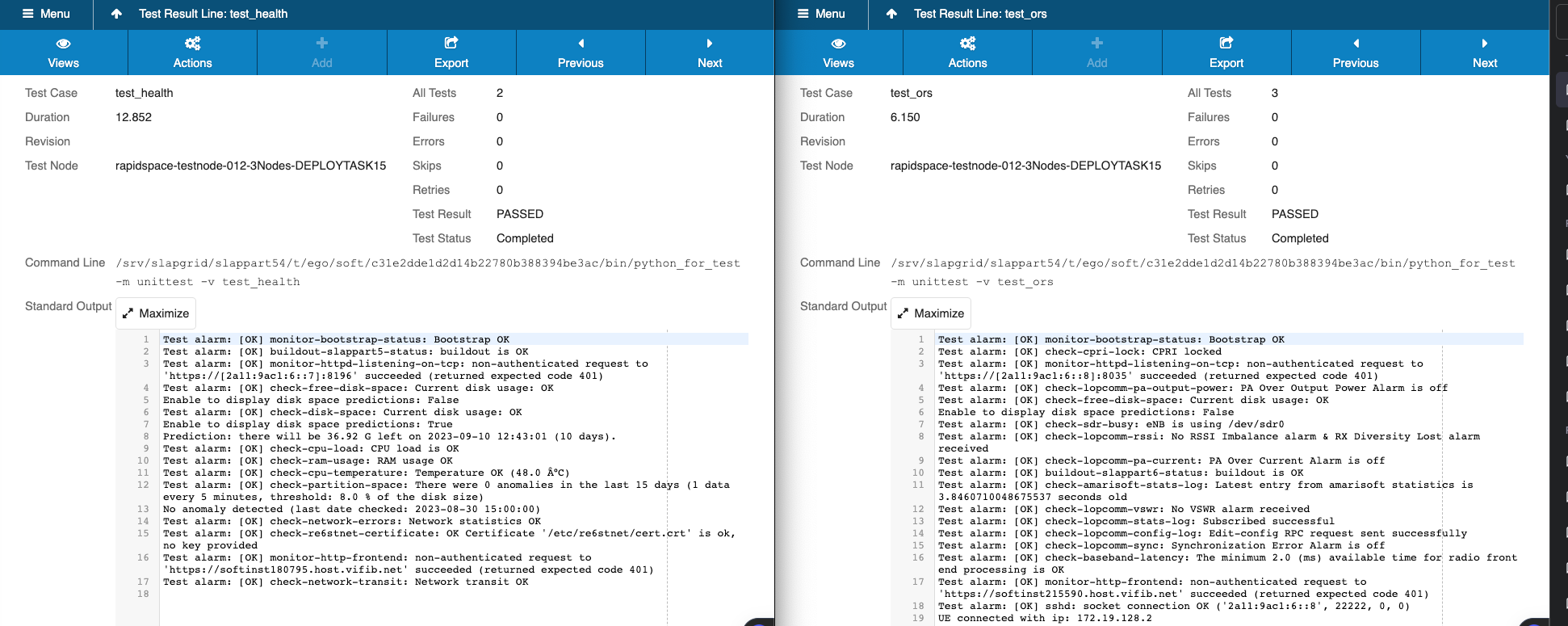1568x626 pixels.
Task: Click title link 'Test Result Line: test_health'
Action: click(213, 14)
